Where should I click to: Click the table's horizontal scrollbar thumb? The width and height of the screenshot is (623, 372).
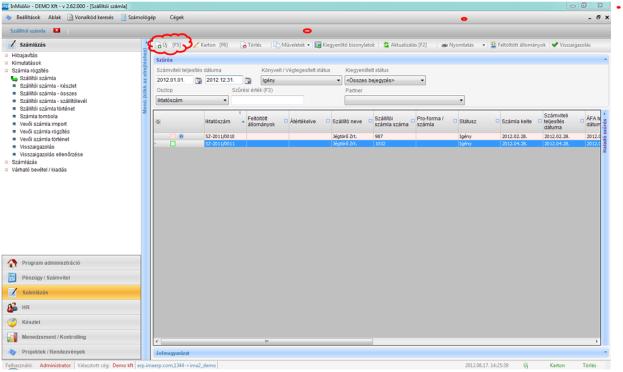coord(266,341)
